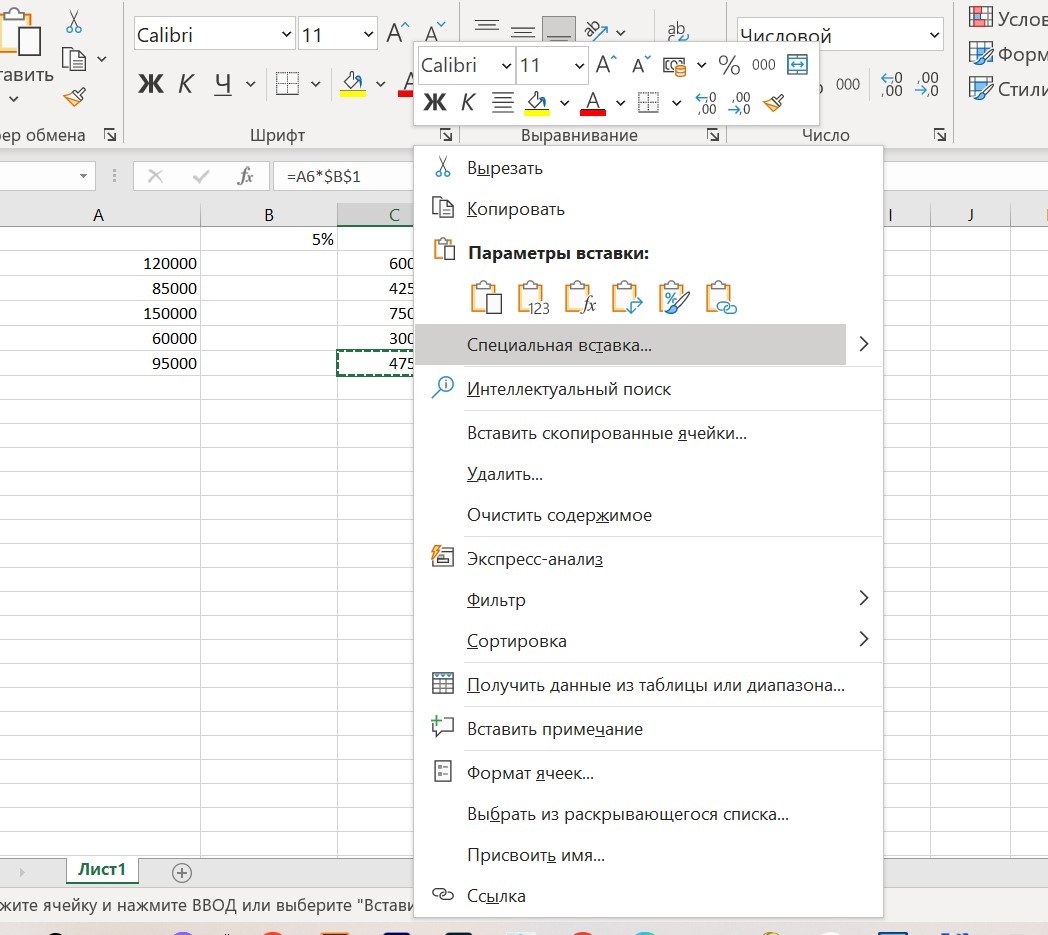The image size is (1048, 935).
Task: Add a new sheet with plus button
Action: tap(182, 872)
